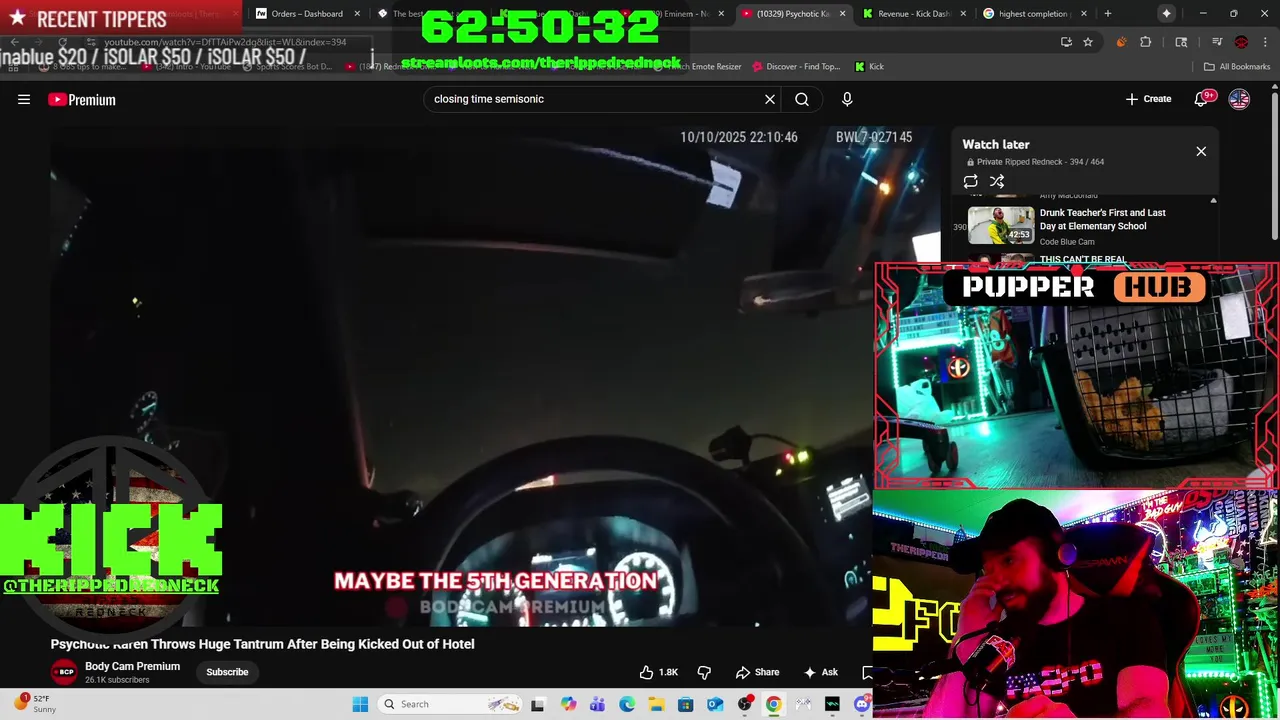
Task: Share the Psychotic Karen video
Action: click(757, 672)
